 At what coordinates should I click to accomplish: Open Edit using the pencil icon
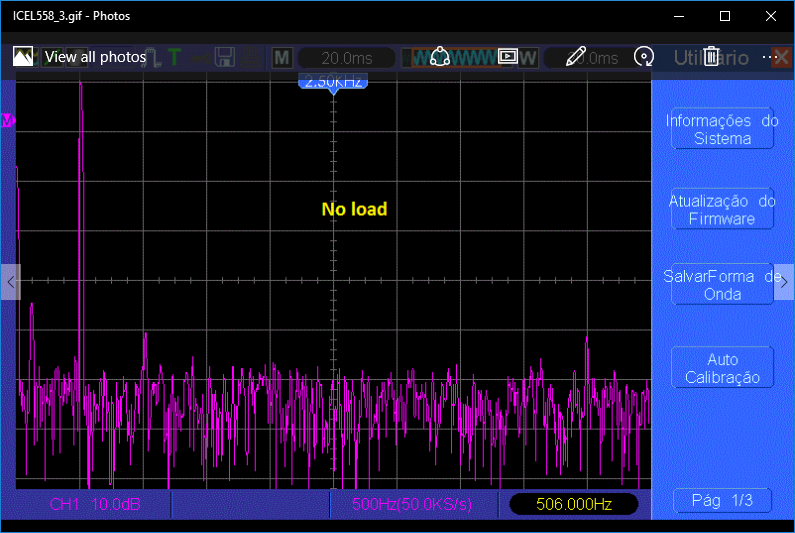575,56
